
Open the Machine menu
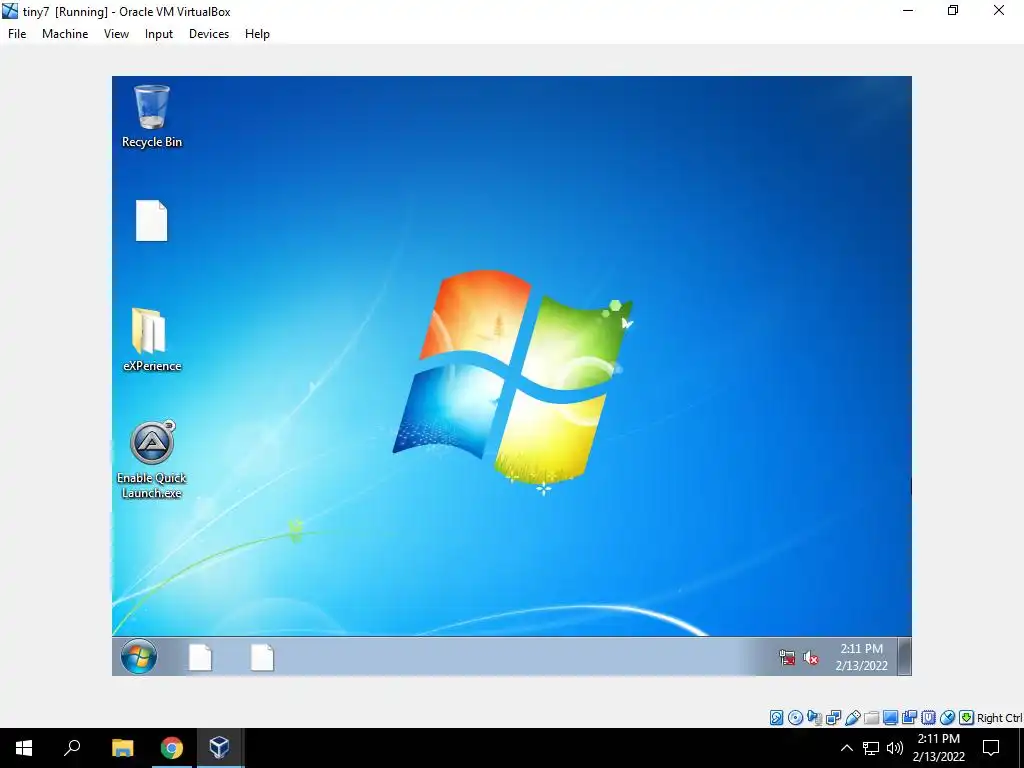65,34
